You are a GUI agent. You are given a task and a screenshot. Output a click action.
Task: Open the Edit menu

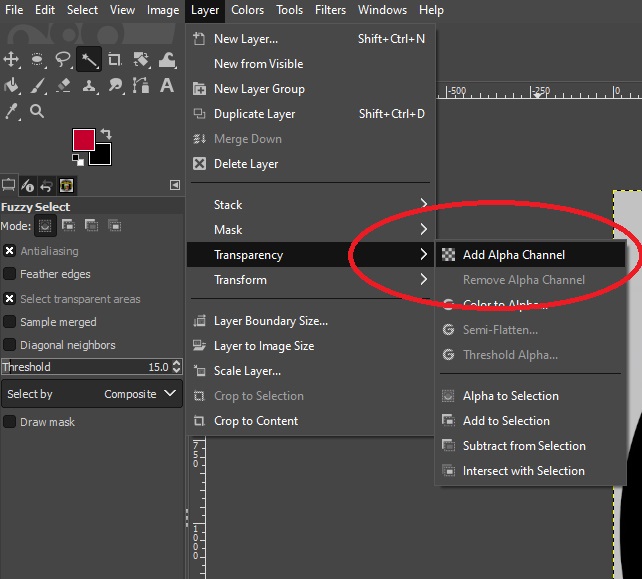click(45, 10)
